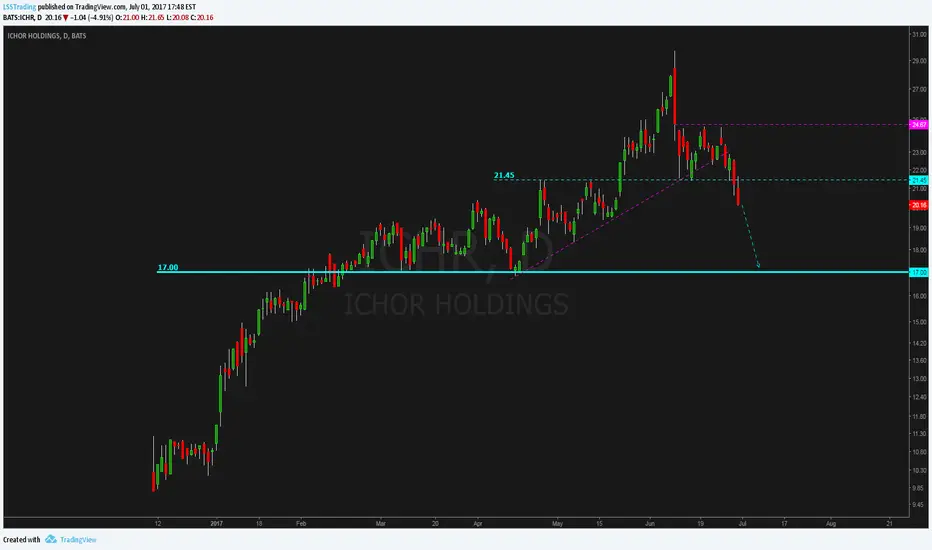Click the BATS:ICHR, D symbol text
This screenshot has width=932, height=550.
tap(22, 18)
